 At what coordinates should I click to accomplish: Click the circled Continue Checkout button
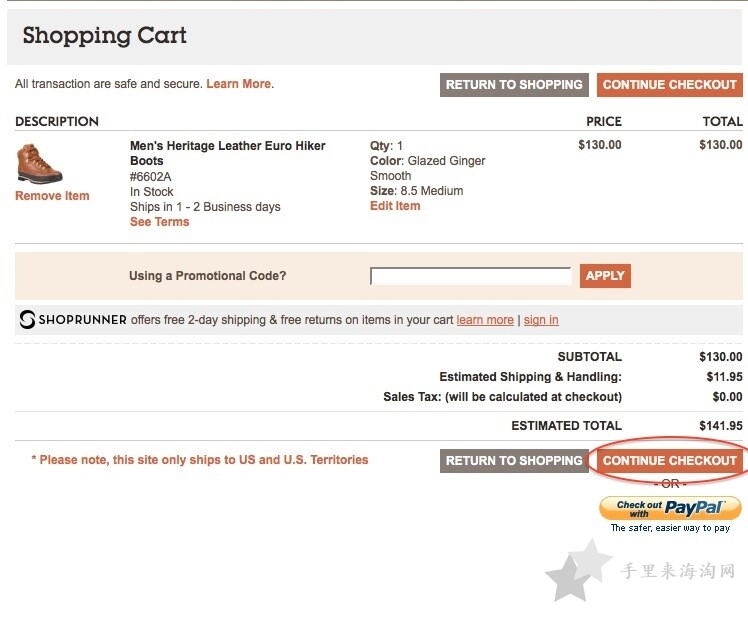[670, 460]
